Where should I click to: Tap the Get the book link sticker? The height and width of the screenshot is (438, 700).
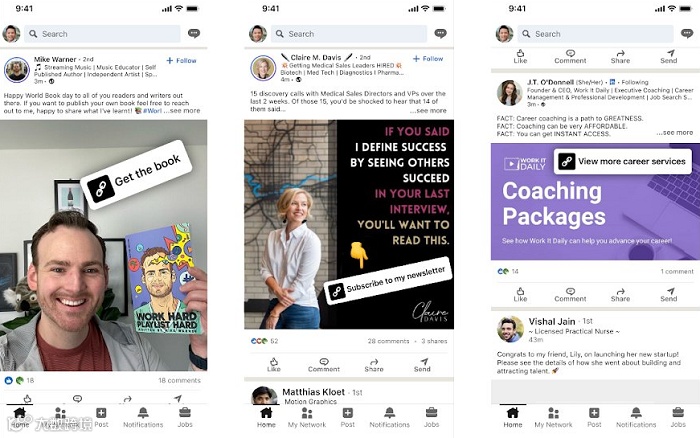136,175
